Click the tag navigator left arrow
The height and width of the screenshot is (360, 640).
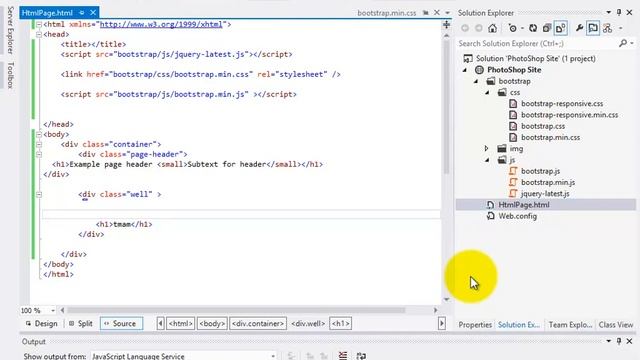click(x=160, y=324)
